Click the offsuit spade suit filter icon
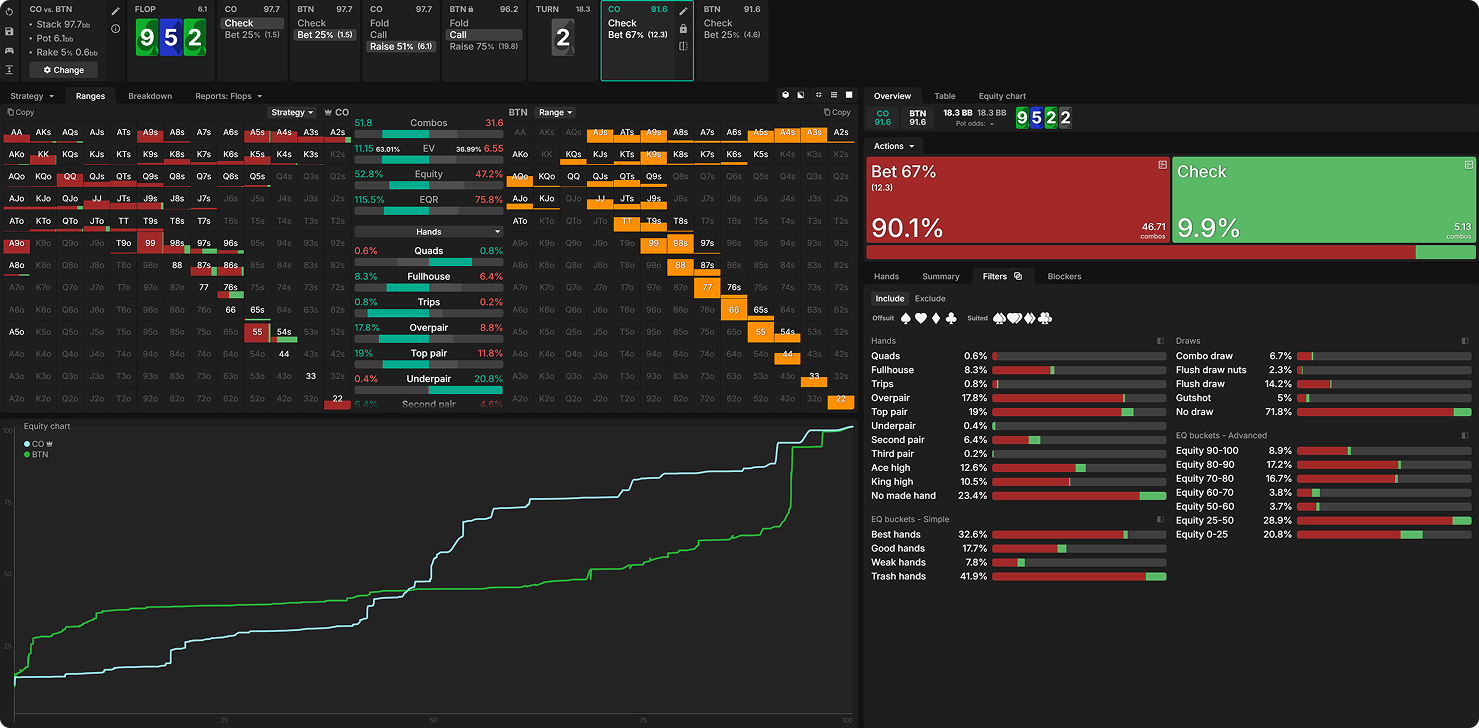Image resolution: width=1479 pixels, height=728 pixels. 906,318
